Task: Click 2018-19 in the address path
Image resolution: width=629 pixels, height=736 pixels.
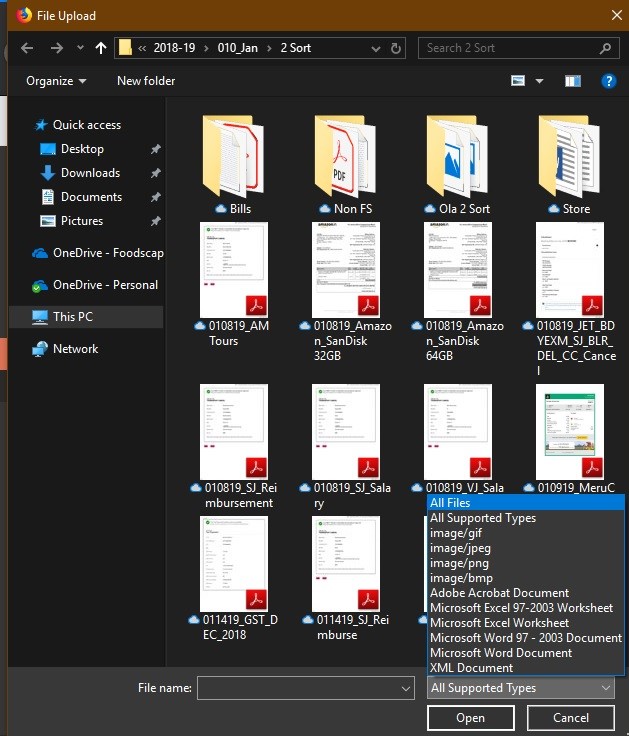Action: 174,48
